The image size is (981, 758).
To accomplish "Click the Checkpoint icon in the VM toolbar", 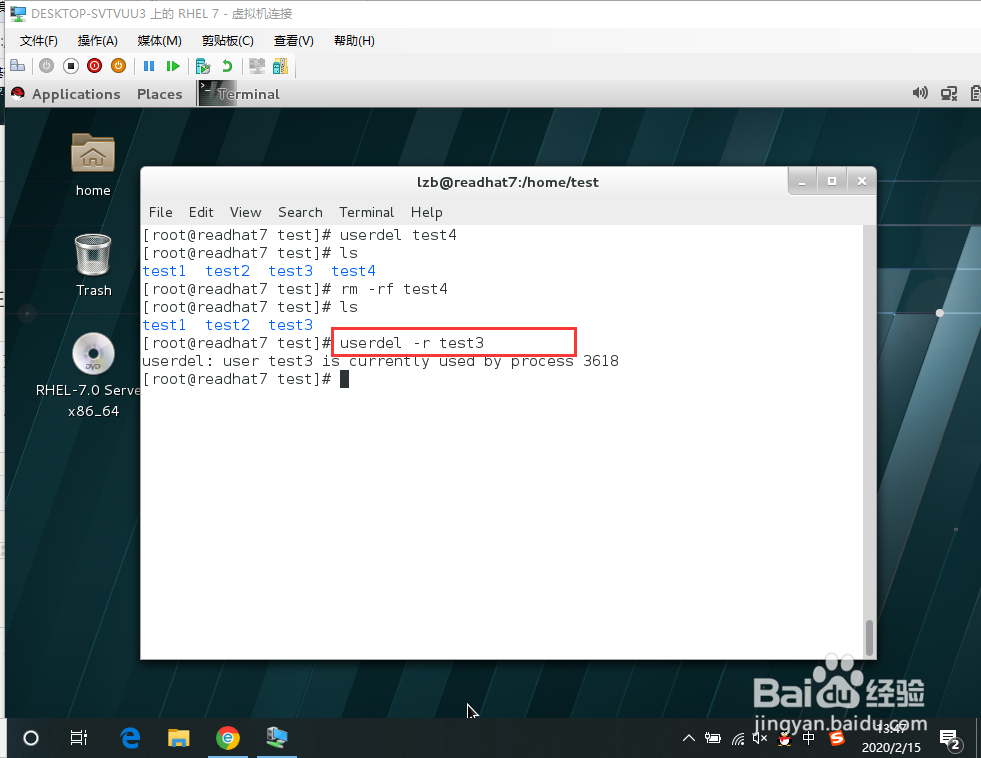I will (x=203, y=66).
